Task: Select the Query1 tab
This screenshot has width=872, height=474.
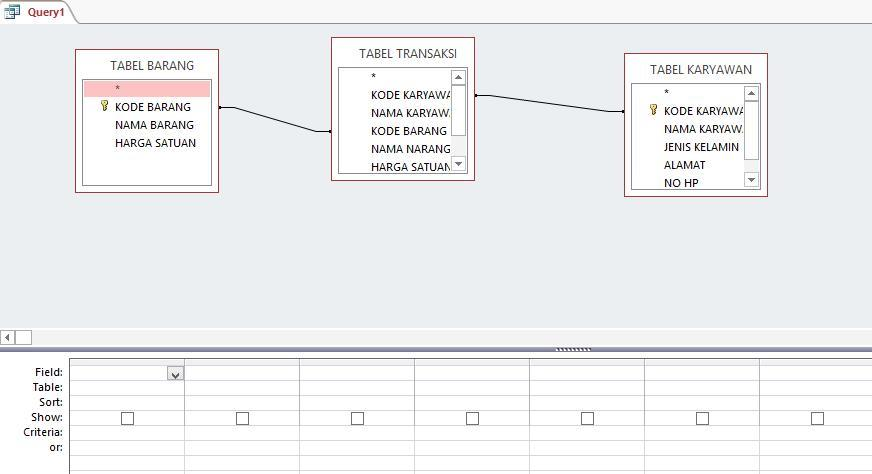Action: [x=38, y=12]
